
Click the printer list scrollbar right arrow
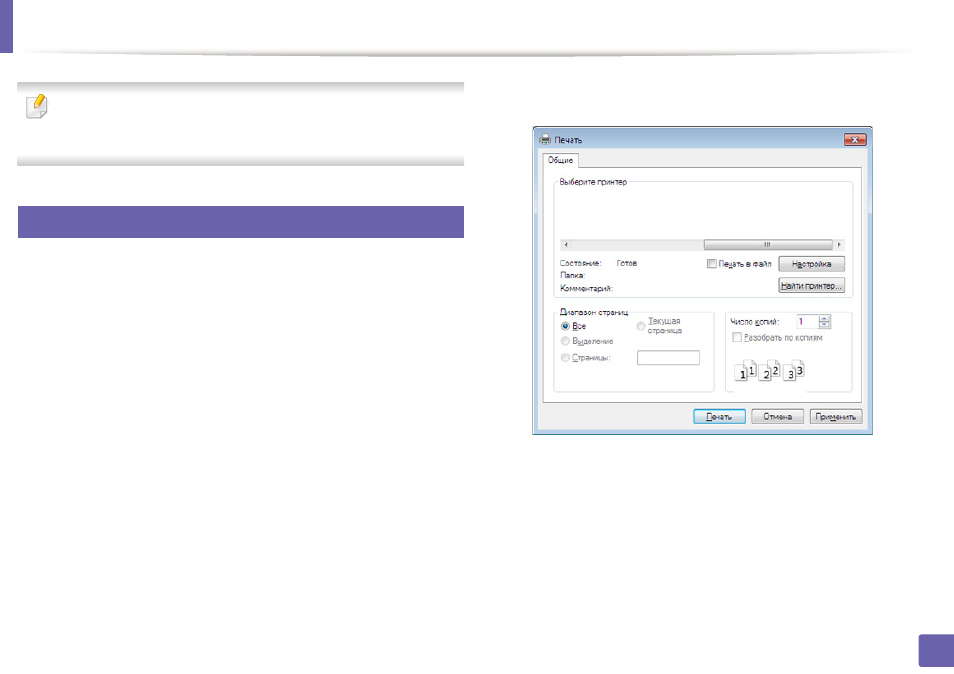839,245
